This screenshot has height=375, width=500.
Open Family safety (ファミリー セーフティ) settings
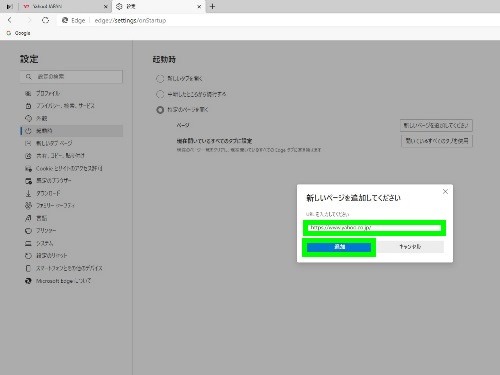(x=50, y=206)
